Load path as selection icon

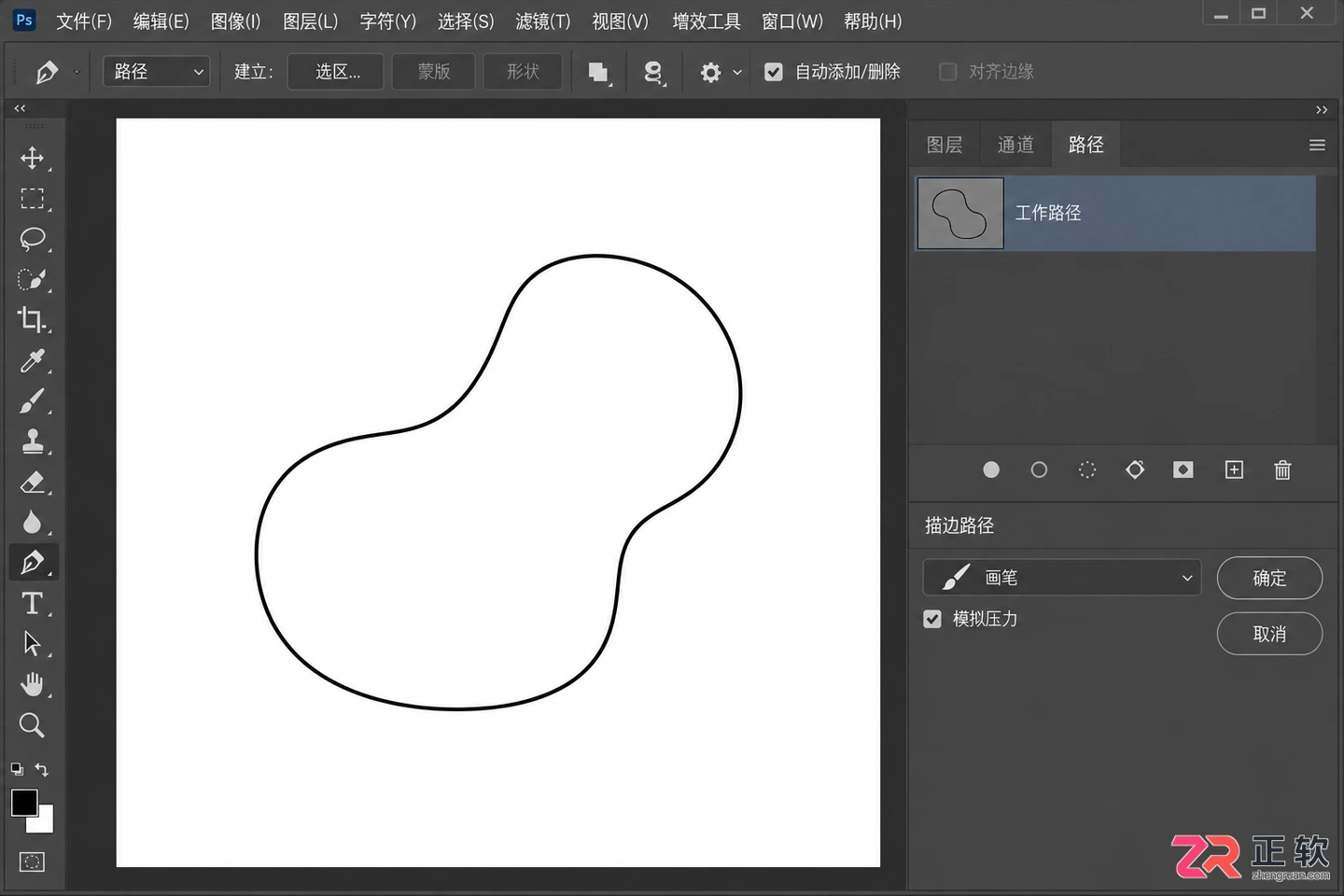tap(1087, 469)
